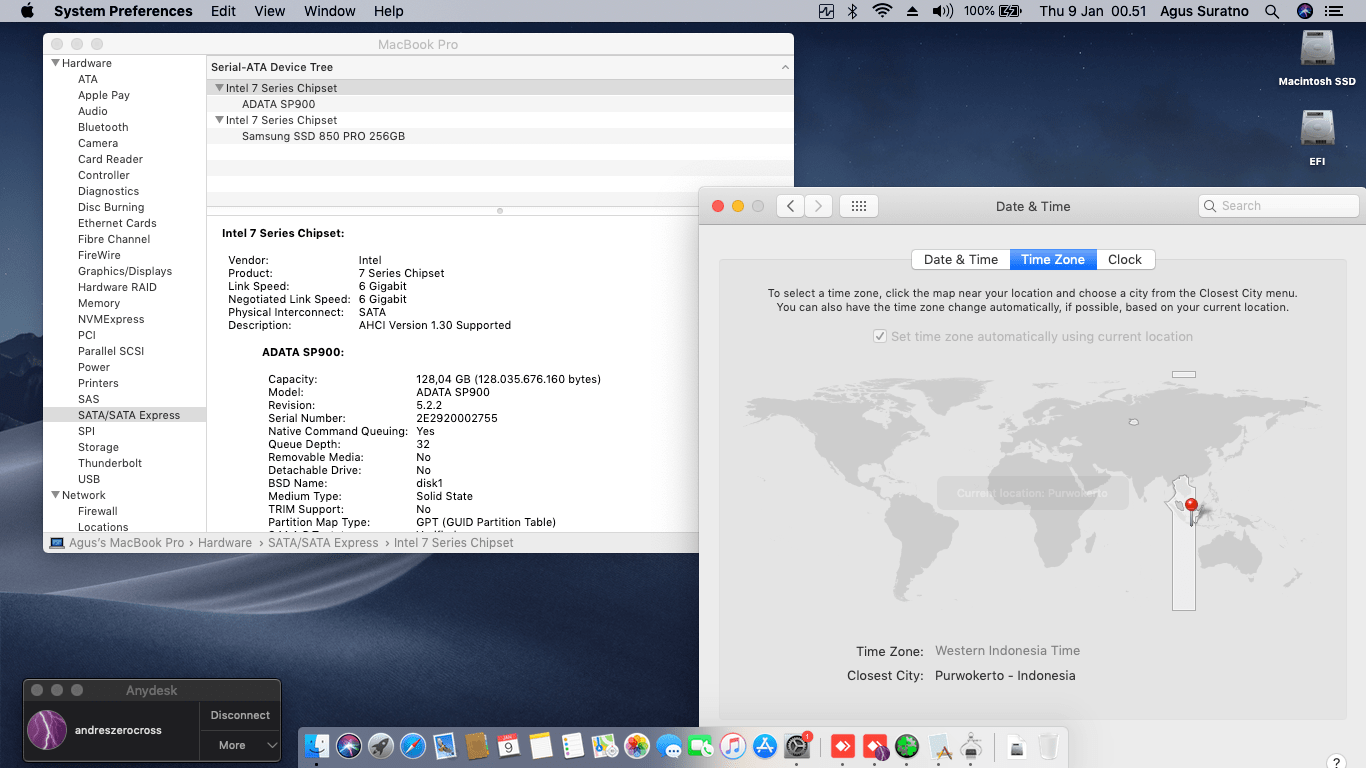Open Spotlight search magnifier in menu bar
This screenshot has width=1366, height=768.
(1272, 11)
